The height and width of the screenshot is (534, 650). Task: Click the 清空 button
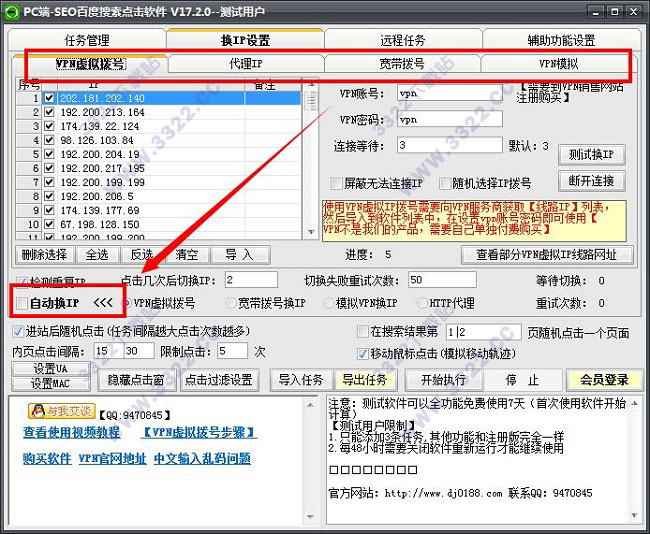coord(187,255)
